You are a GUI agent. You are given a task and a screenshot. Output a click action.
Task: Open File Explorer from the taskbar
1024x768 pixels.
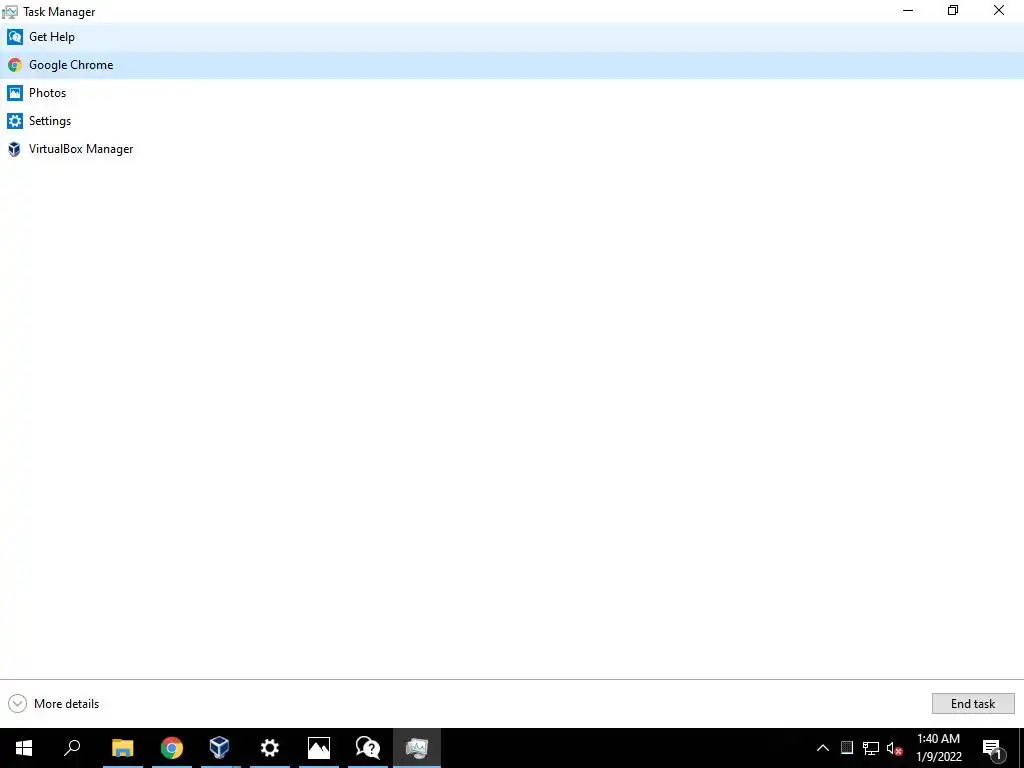122,748
